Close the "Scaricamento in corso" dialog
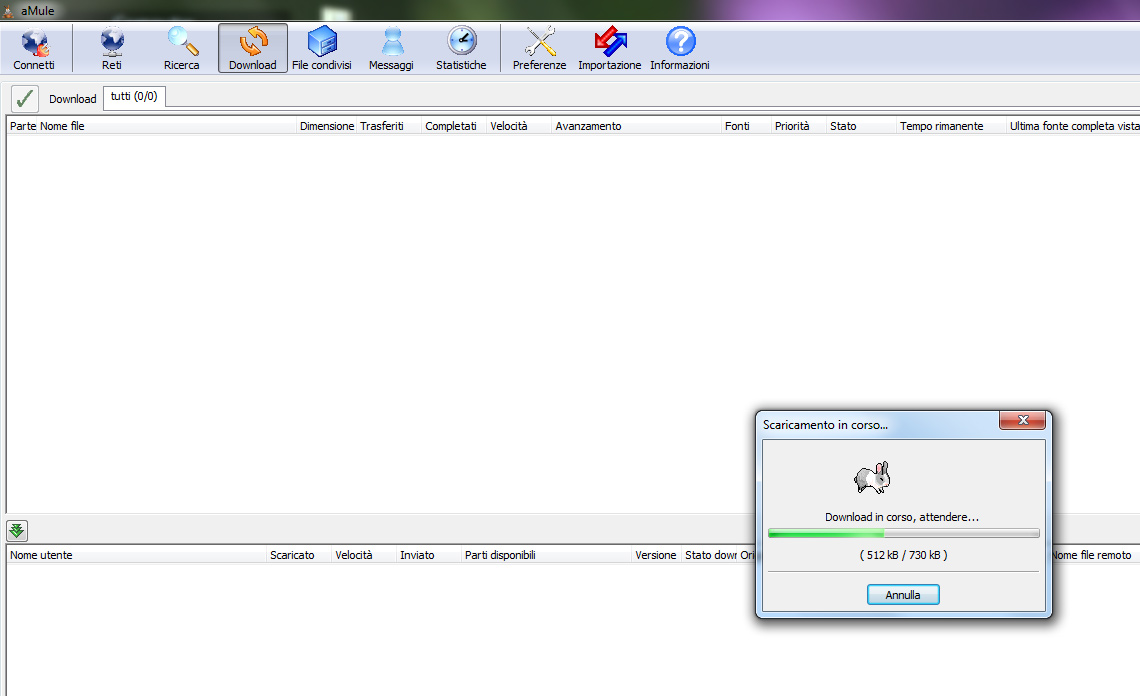Viewport: 1140px width, 696px height. pyautogui.click(x=1022, y=422)
